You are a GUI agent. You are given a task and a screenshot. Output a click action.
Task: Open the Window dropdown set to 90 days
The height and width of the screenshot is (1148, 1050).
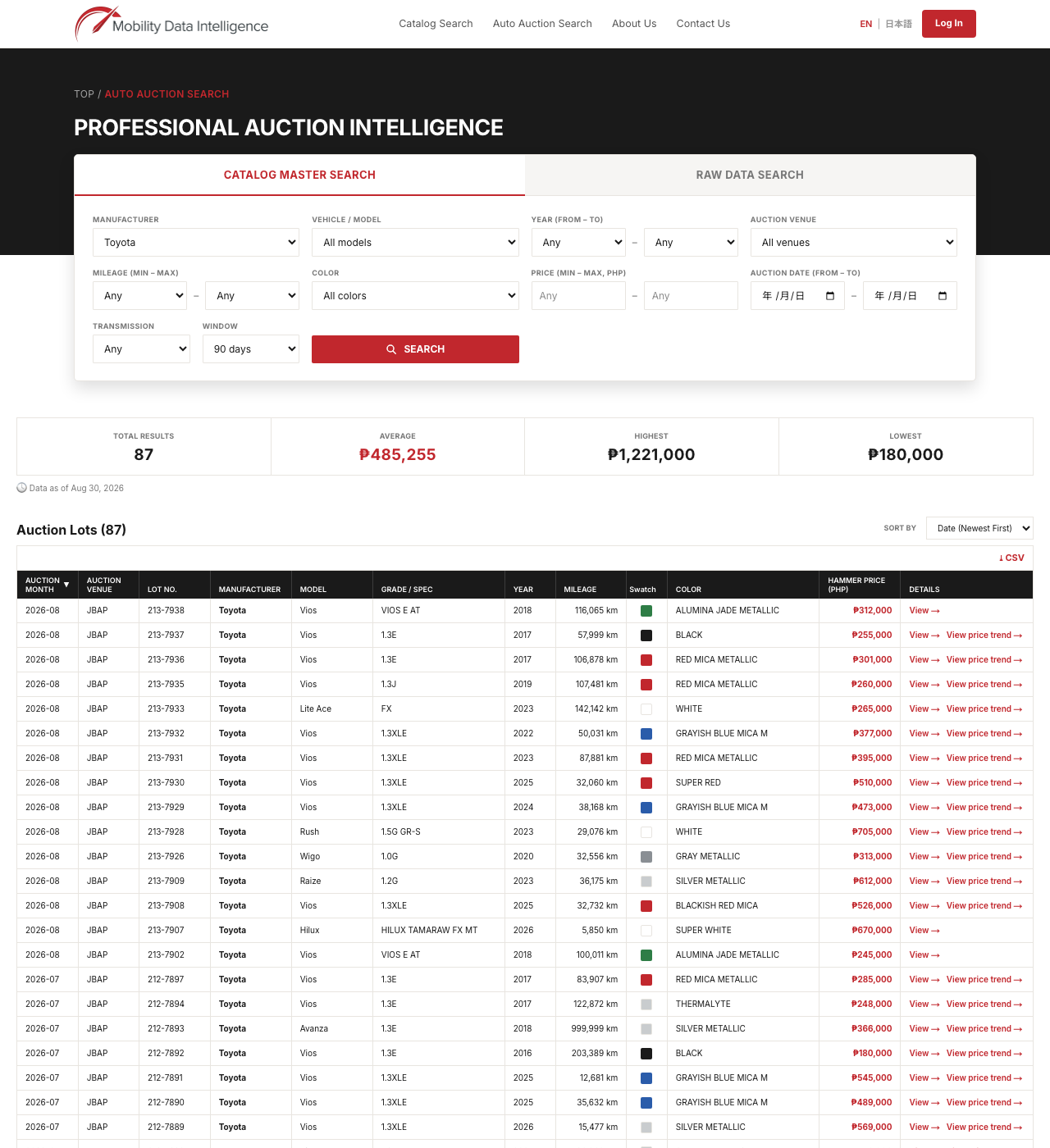251,349
